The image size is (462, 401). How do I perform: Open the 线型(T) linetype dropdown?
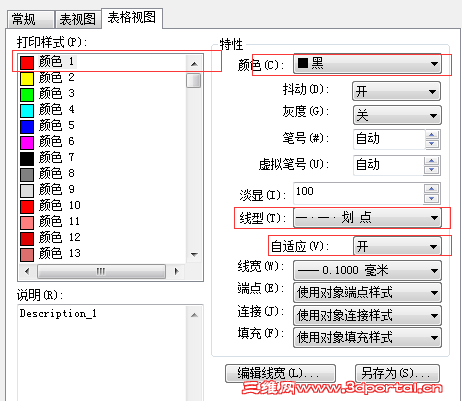point(367,218)
